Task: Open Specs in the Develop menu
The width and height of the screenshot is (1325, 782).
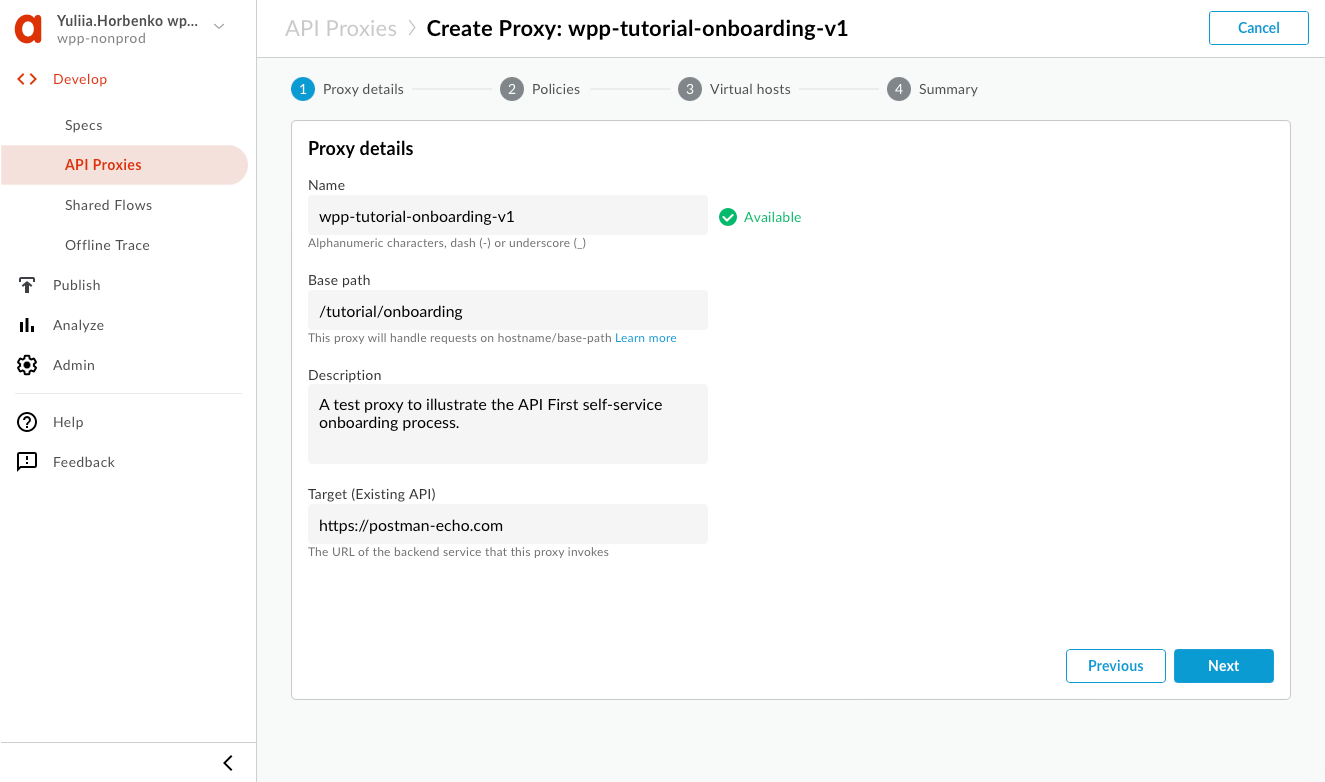Action: (x=84, y=125)
